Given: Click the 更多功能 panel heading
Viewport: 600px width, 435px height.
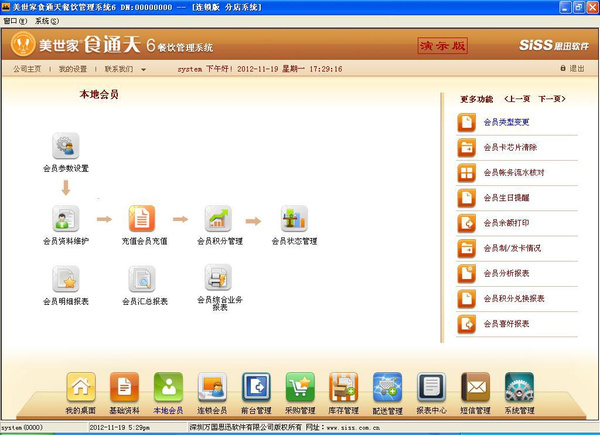Looking at the screenshot, I should click(x=476, y=99).
